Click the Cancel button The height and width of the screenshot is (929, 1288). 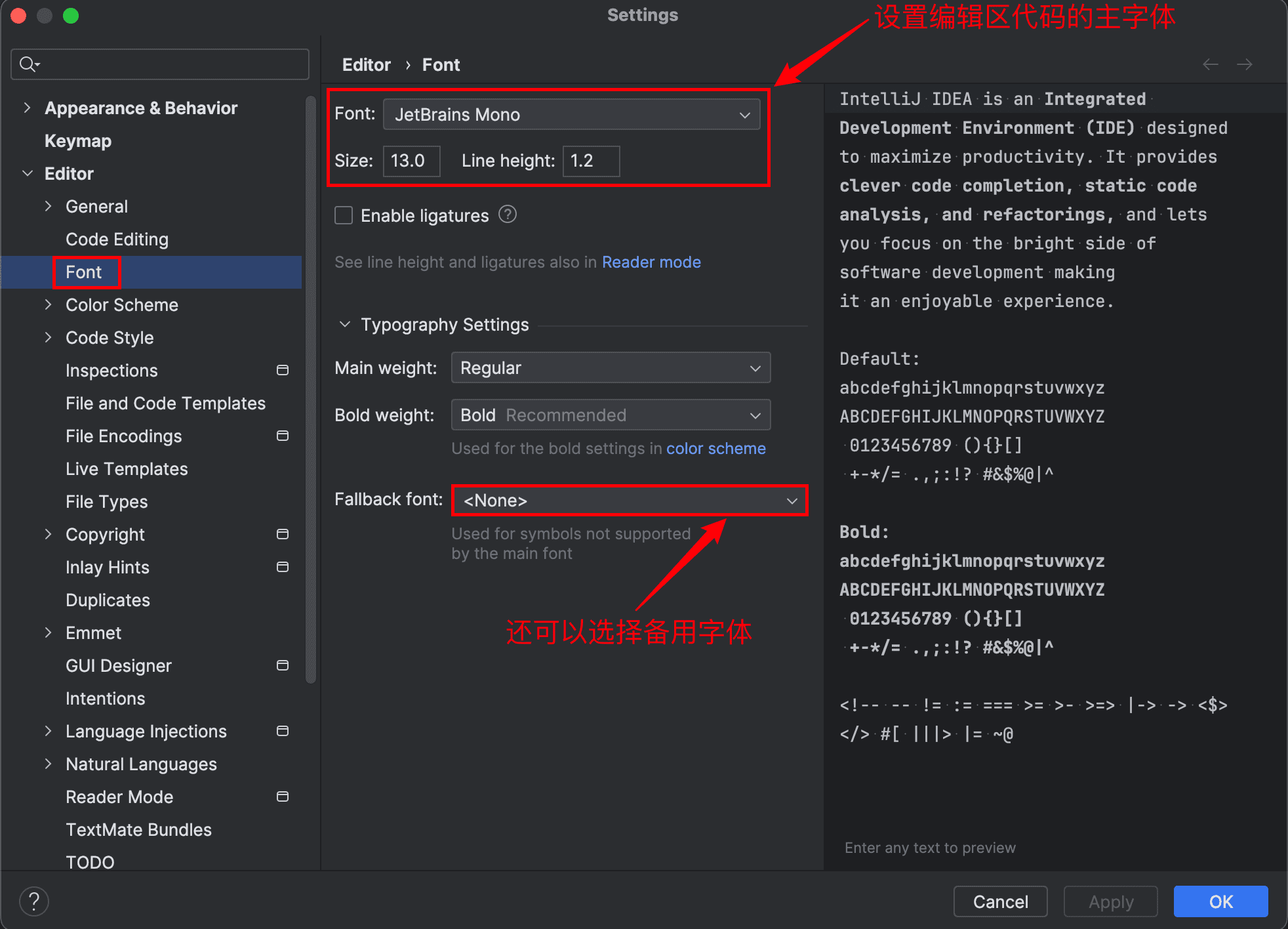(1000, 901)
